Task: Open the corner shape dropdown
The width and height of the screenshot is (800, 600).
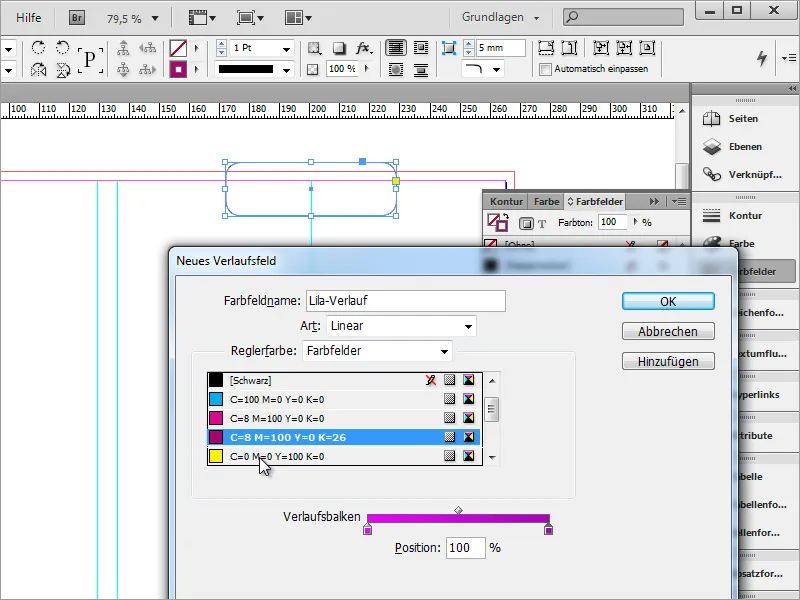Action: click(x=496, y=69)
